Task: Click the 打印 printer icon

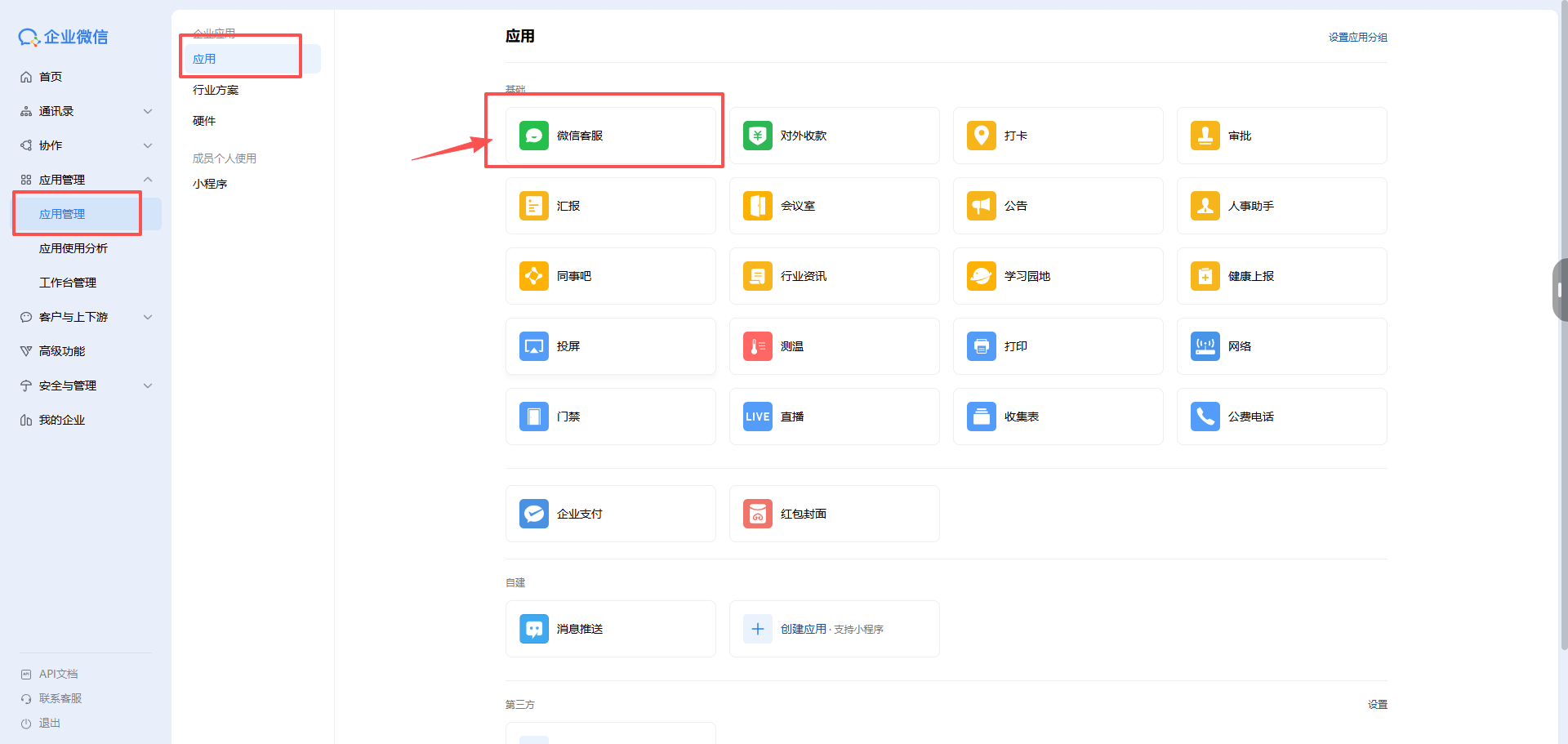Action: (x=982, y=346)
